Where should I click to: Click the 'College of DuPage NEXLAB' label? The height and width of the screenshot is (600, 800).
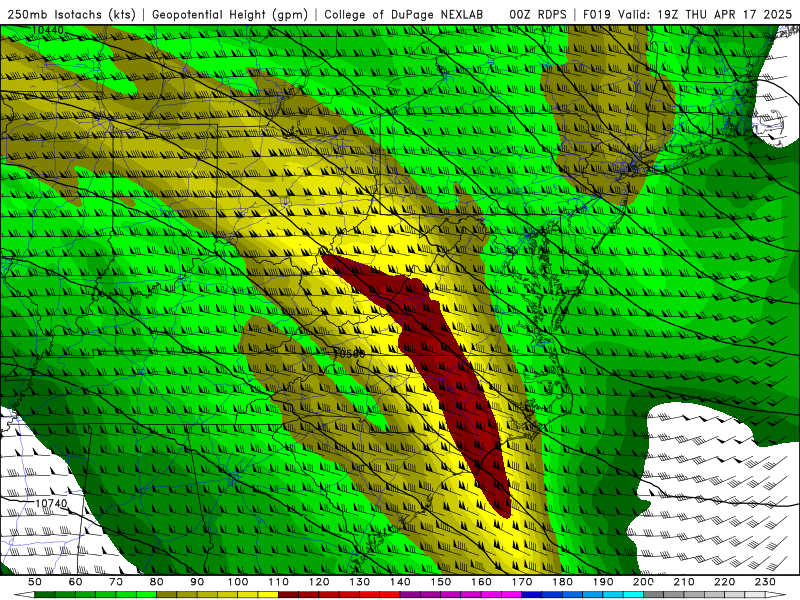click(x=404, y=15)
